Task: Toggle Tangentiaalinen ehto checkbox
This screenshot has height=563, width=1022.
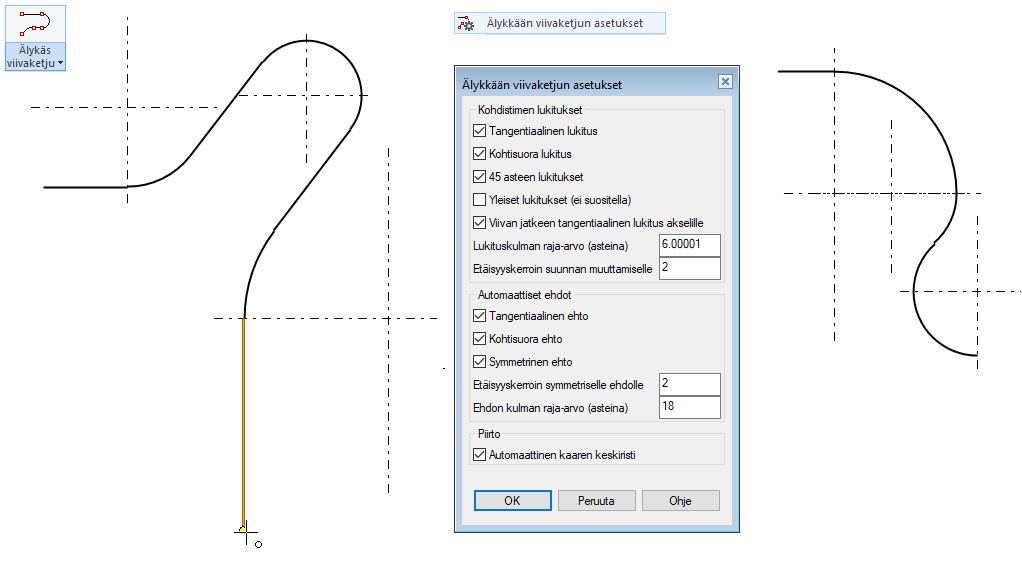Action: point(480,316)
